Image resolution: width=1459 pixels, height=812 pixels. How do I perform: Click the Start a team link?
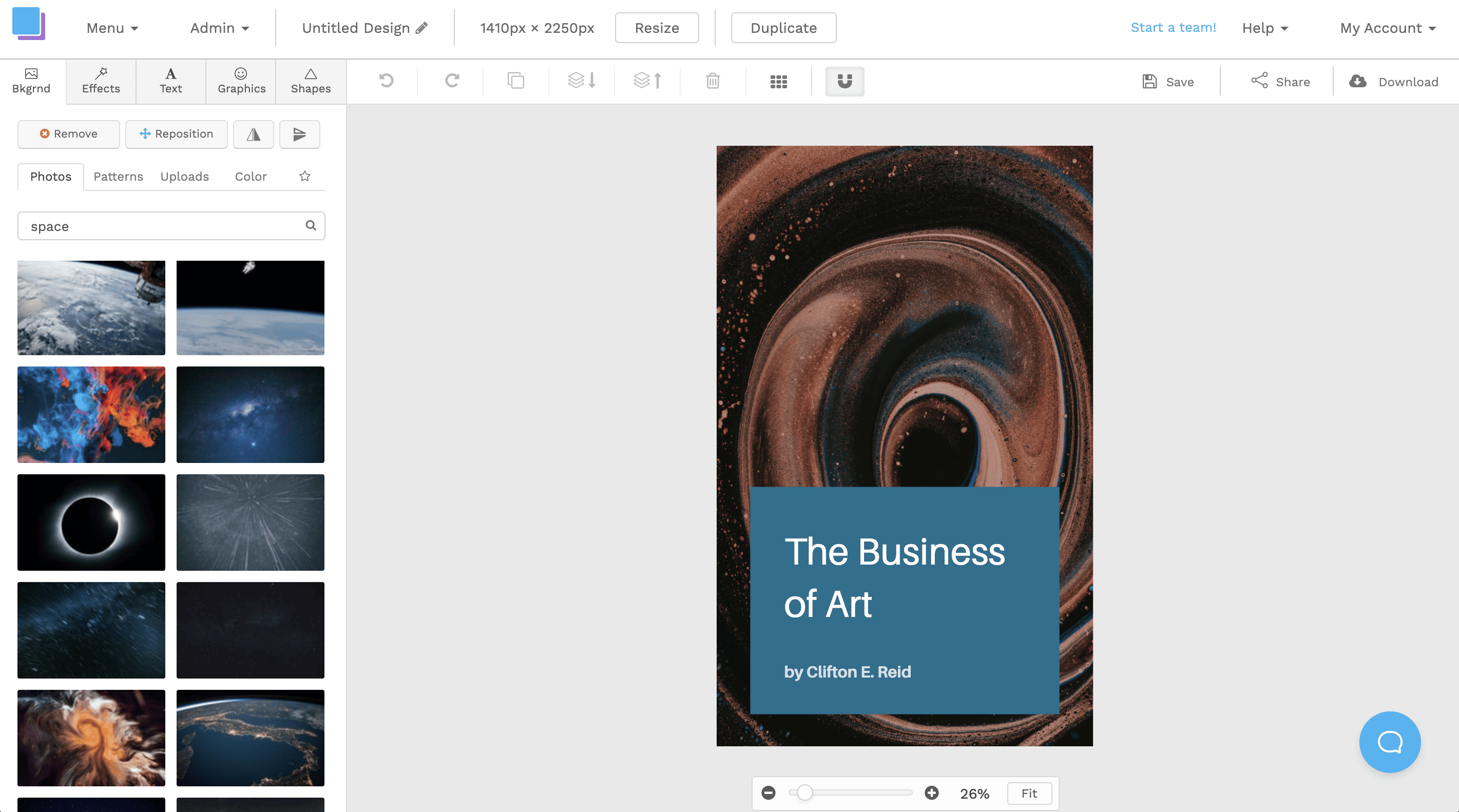[x=1173, y=27]
